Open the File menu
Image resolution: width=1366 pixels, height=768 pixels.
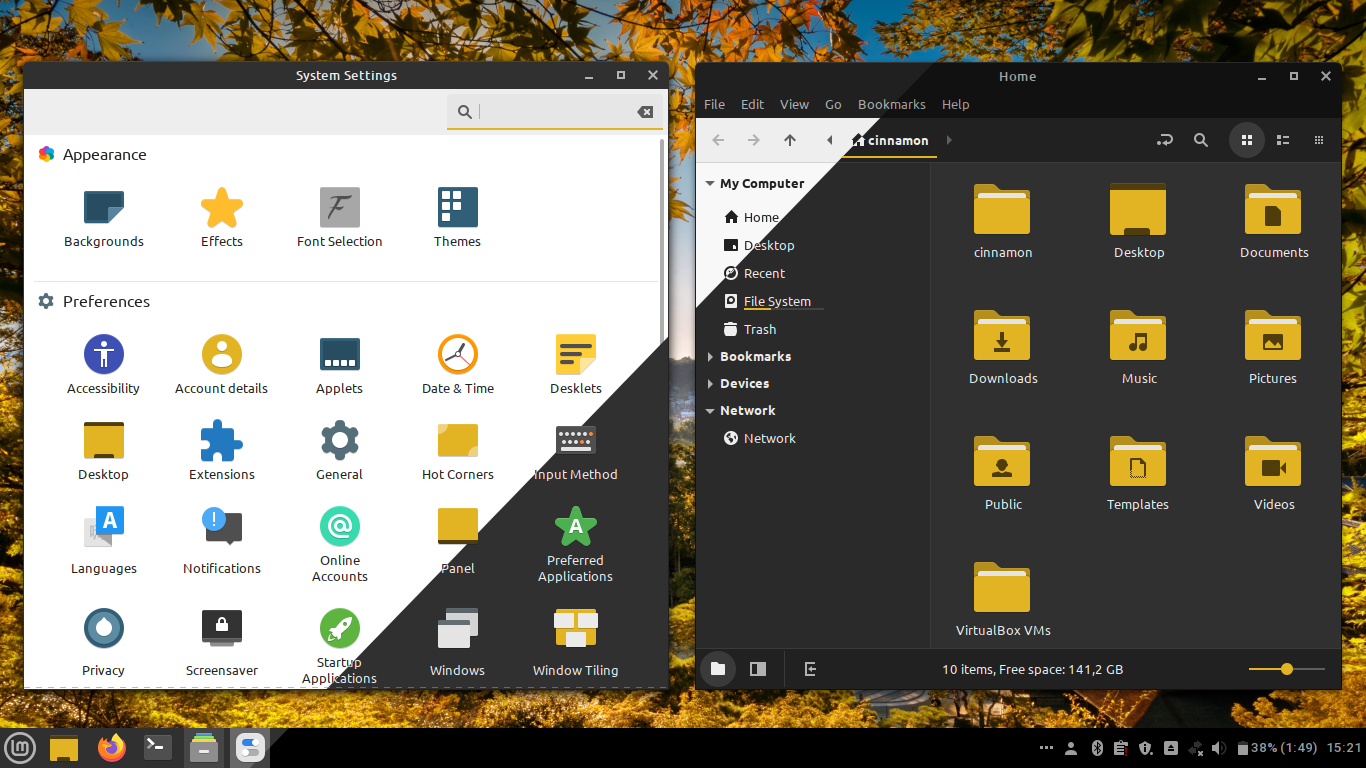click(x=715, y=104)
